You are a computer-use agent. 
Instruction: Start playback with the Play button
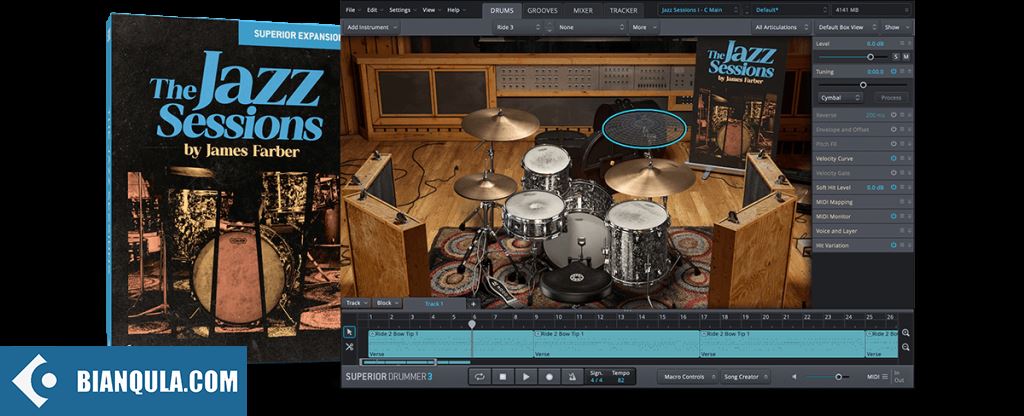point(526,377)
